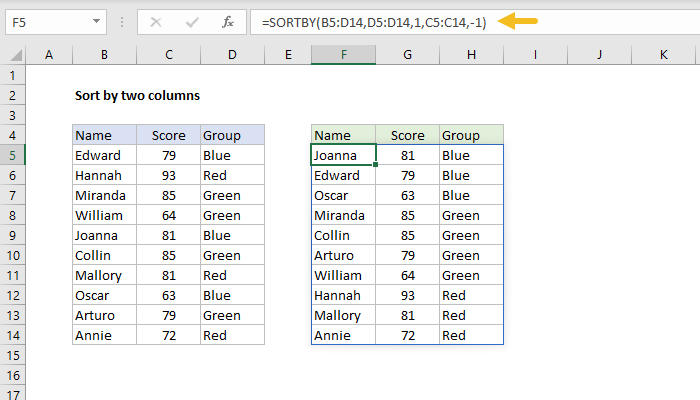Select cell B5 containing Edward

point(104,155)
